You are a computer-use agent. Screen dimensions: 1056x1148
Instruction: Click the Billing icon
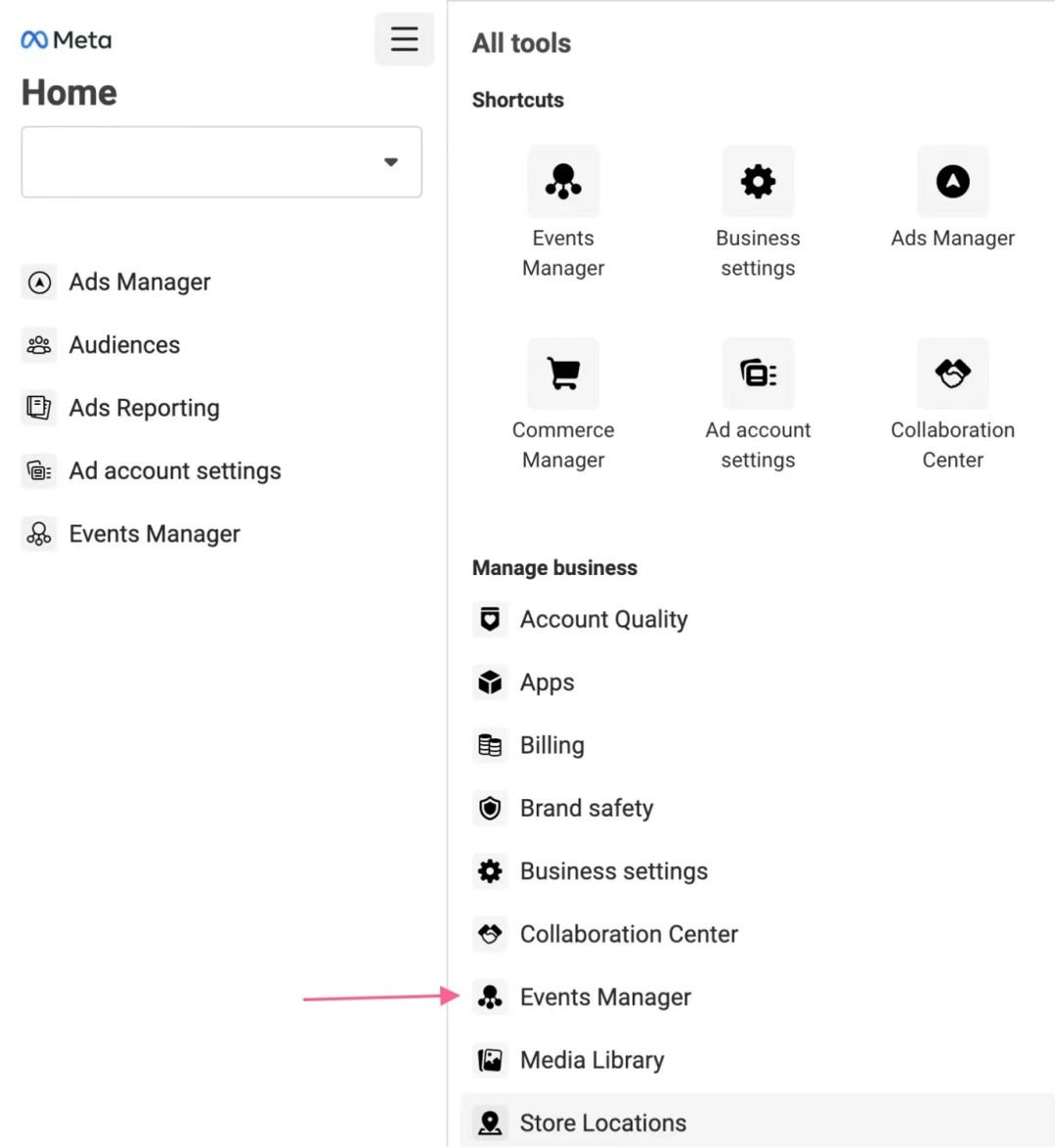click(x=490, y=745)
